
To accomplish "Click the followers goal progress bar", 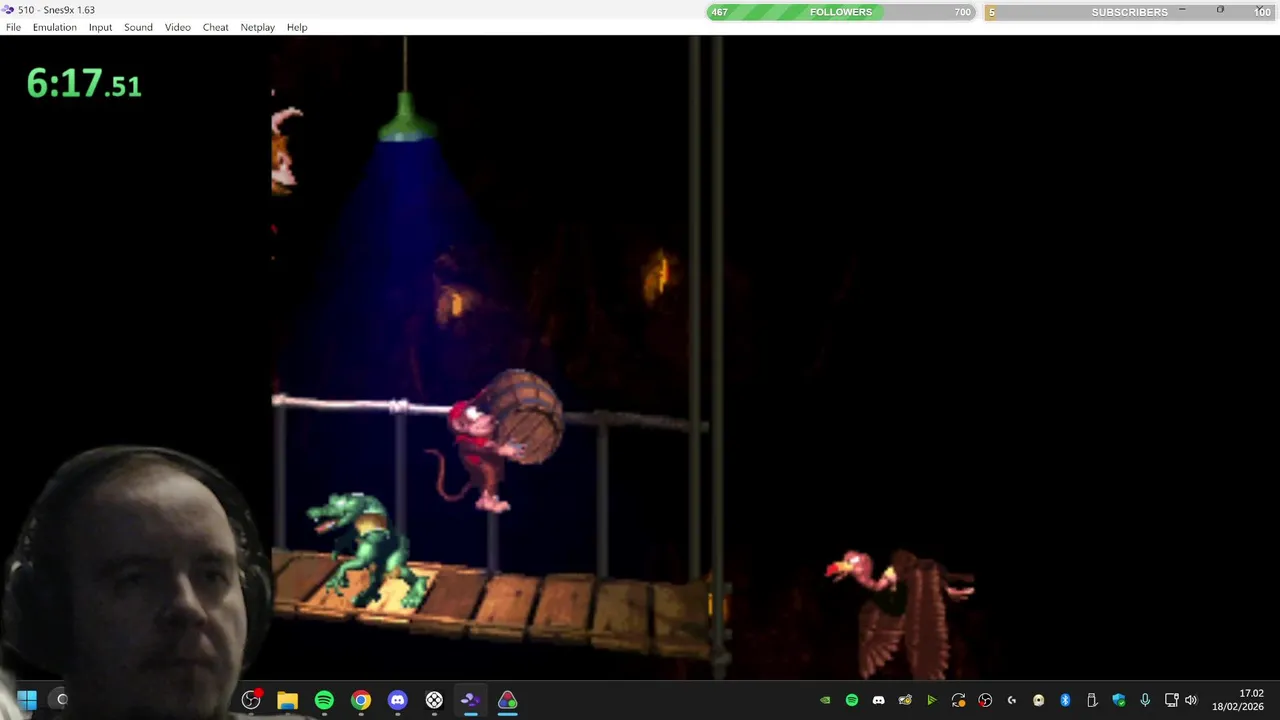I will coord(841,12).
